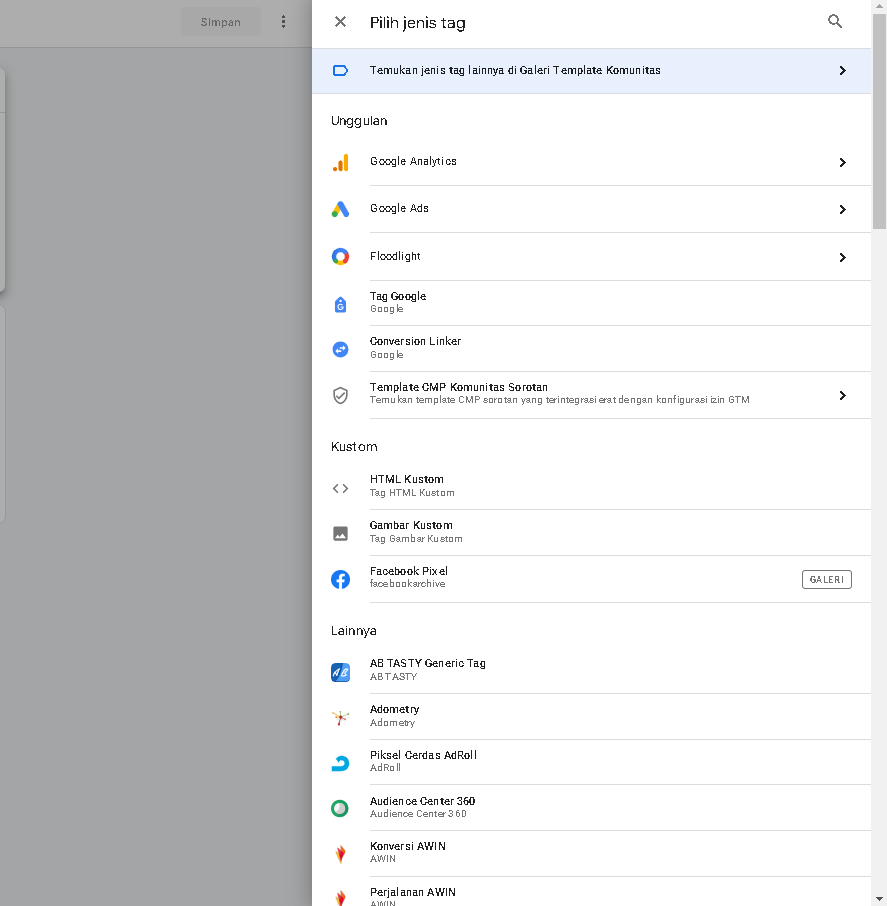Click the Conversion Linker icon
This screenshot has height=906, width=887.
[340, 349]
